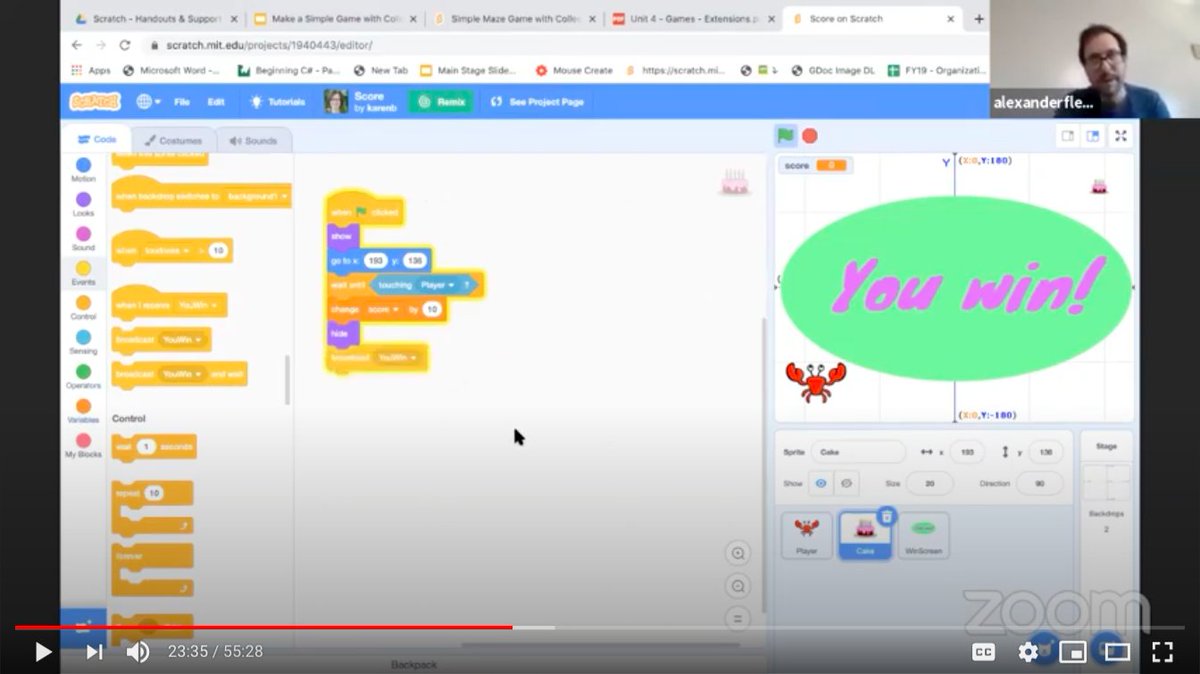The image size is (1200, 674).
Task: Switch to the Sounds tab
Action: [x=253, y=140]
